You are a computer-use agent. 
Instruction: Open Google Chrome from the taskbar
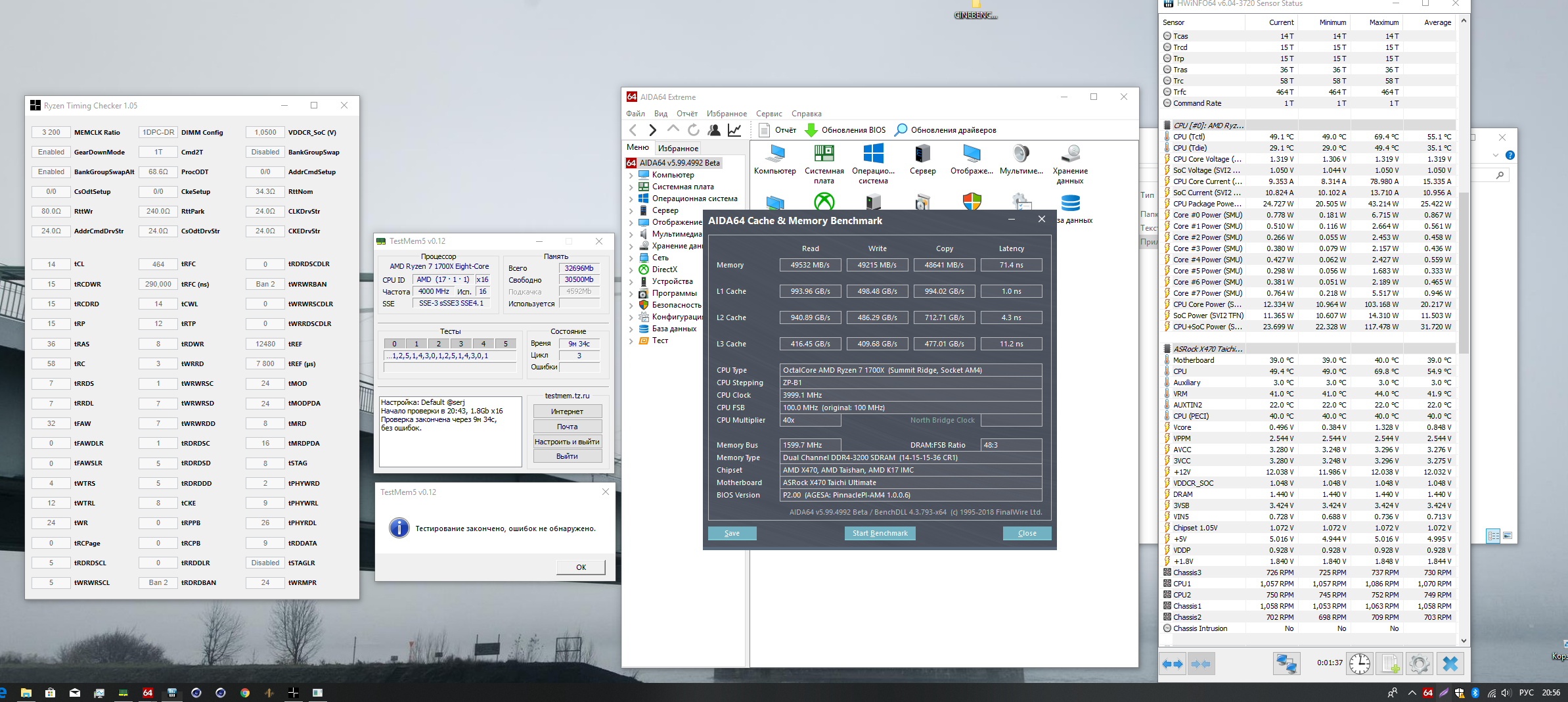[x=245, y=693]
